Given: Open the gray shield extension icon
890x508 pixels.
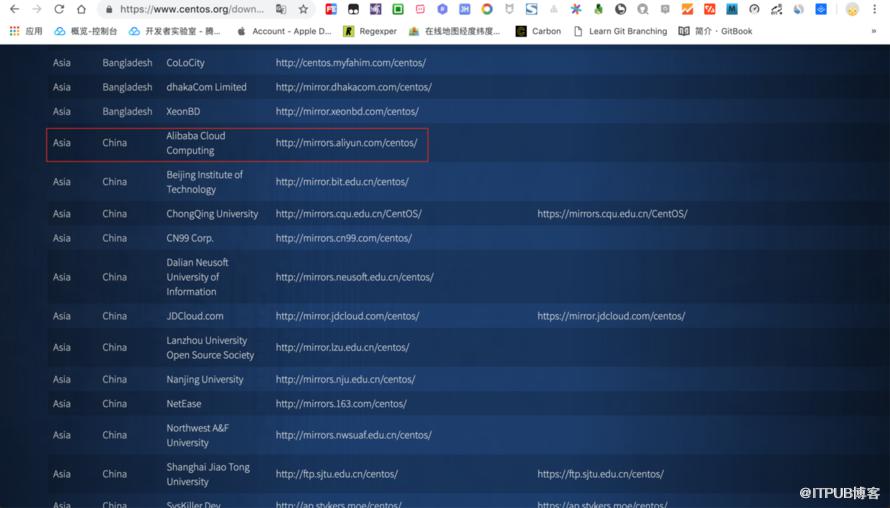Looking at the screenshot, I should (509, 9).
